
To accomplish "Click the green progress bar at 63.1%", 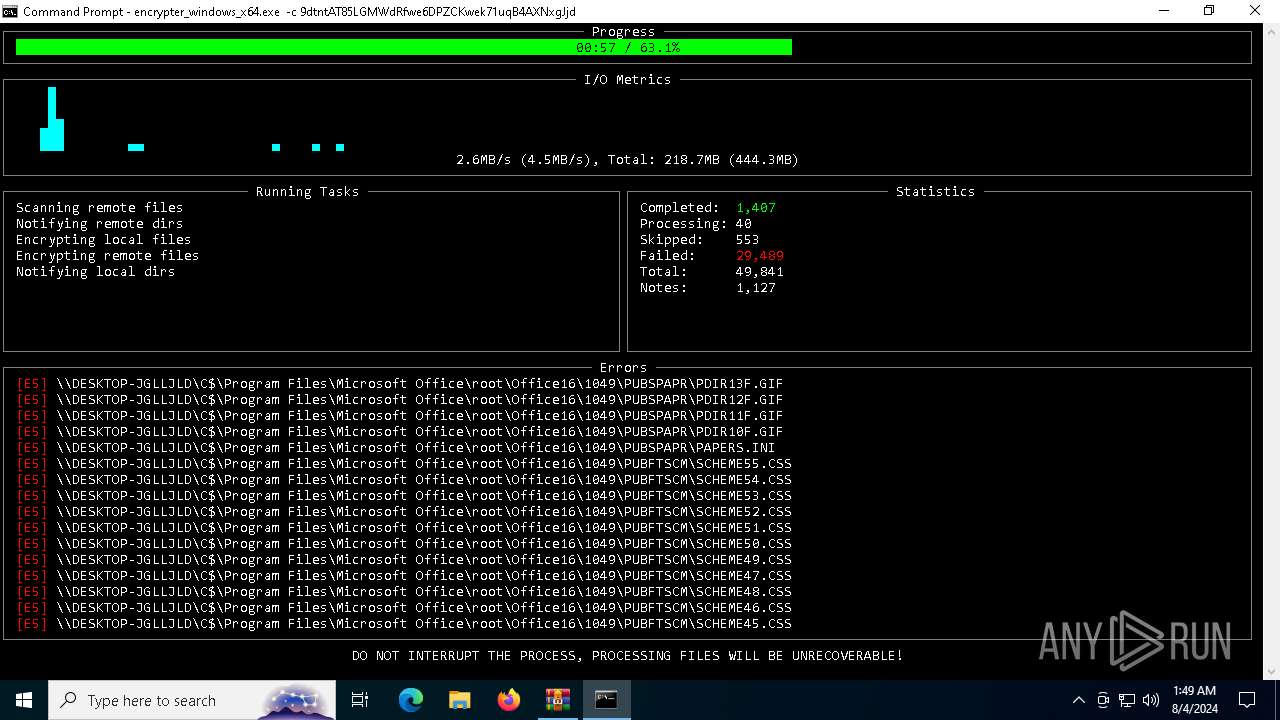I will (x=404, y=47).
